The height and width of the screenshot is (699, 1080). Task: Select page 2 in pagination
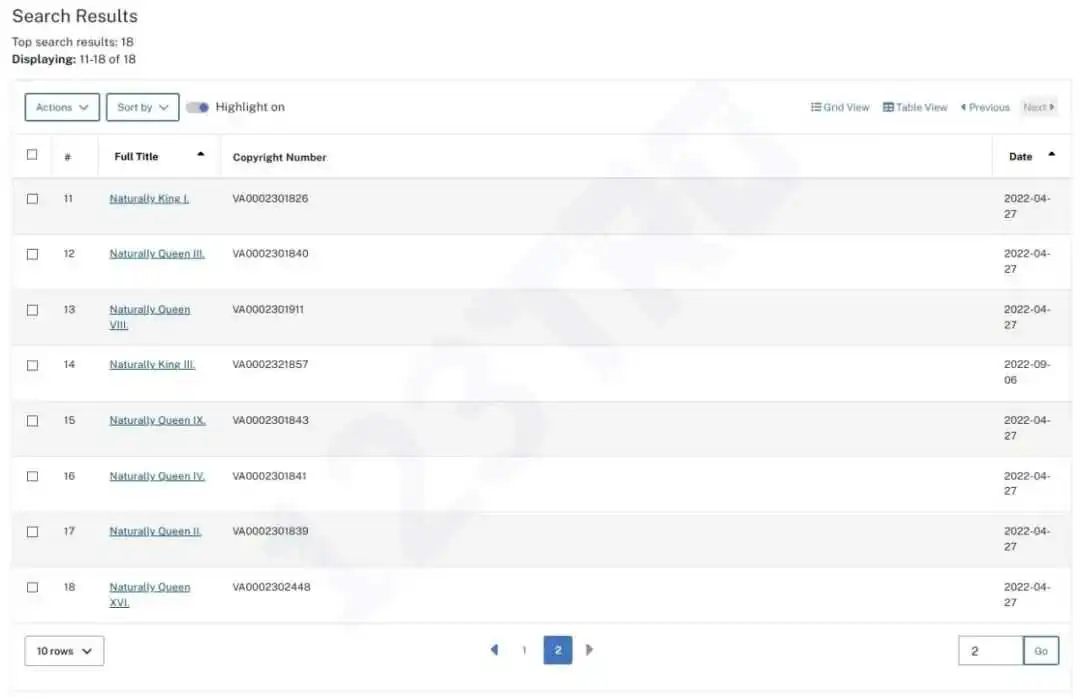[x=558, y=651]
